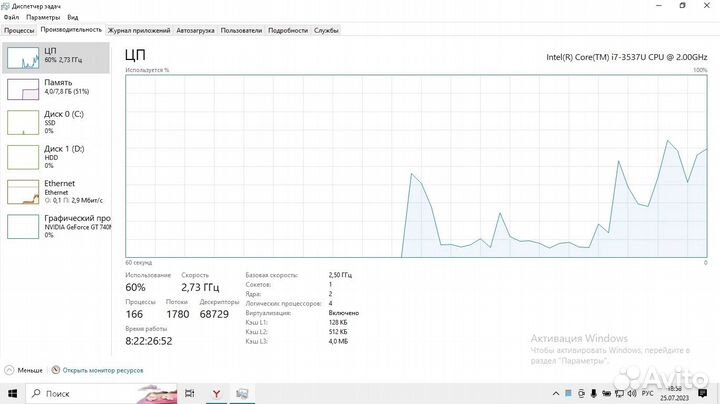Click the Ethernet label in sidebar
Image resolution: width=720 pixels, height=404 pixels.
(x=59, y=183)
